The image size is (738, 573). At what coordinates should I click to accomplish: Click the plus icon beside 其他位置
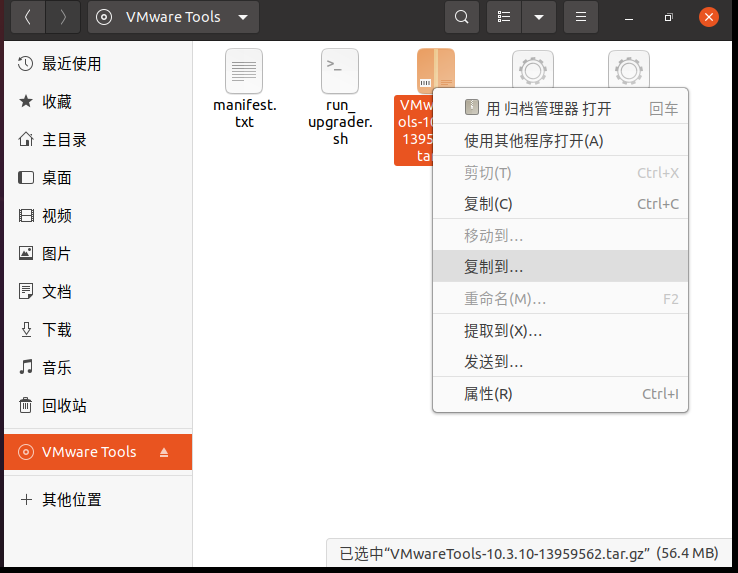coord(26,500)
